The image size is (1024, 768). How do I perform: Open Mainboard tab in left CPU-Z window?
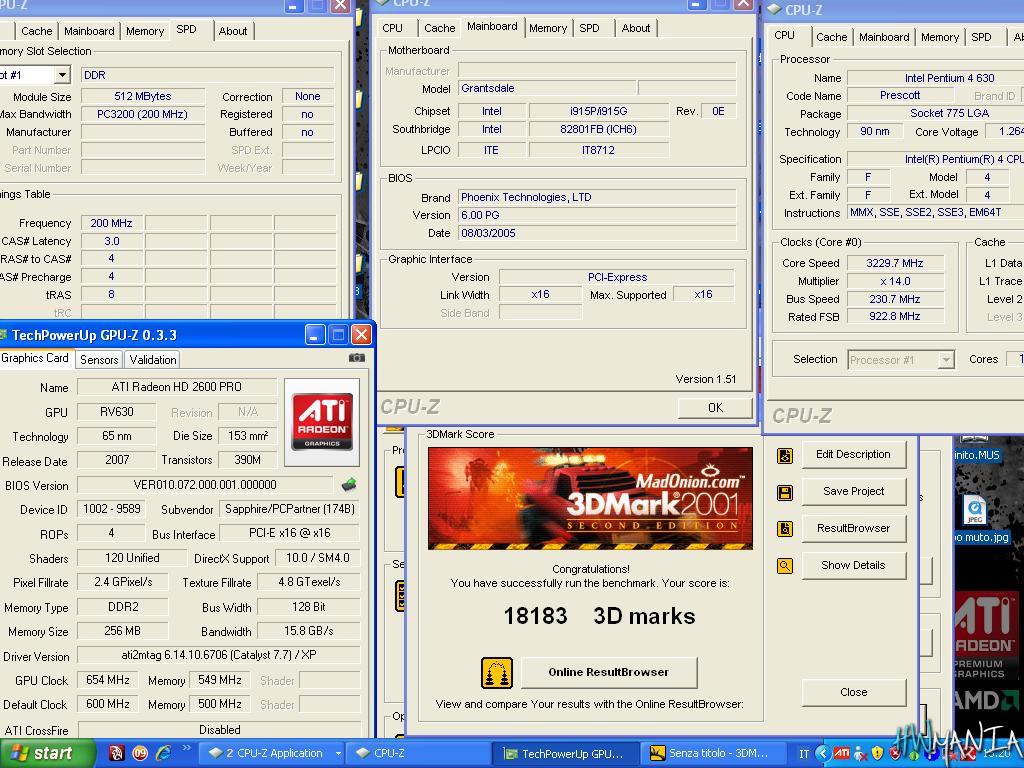89,31
